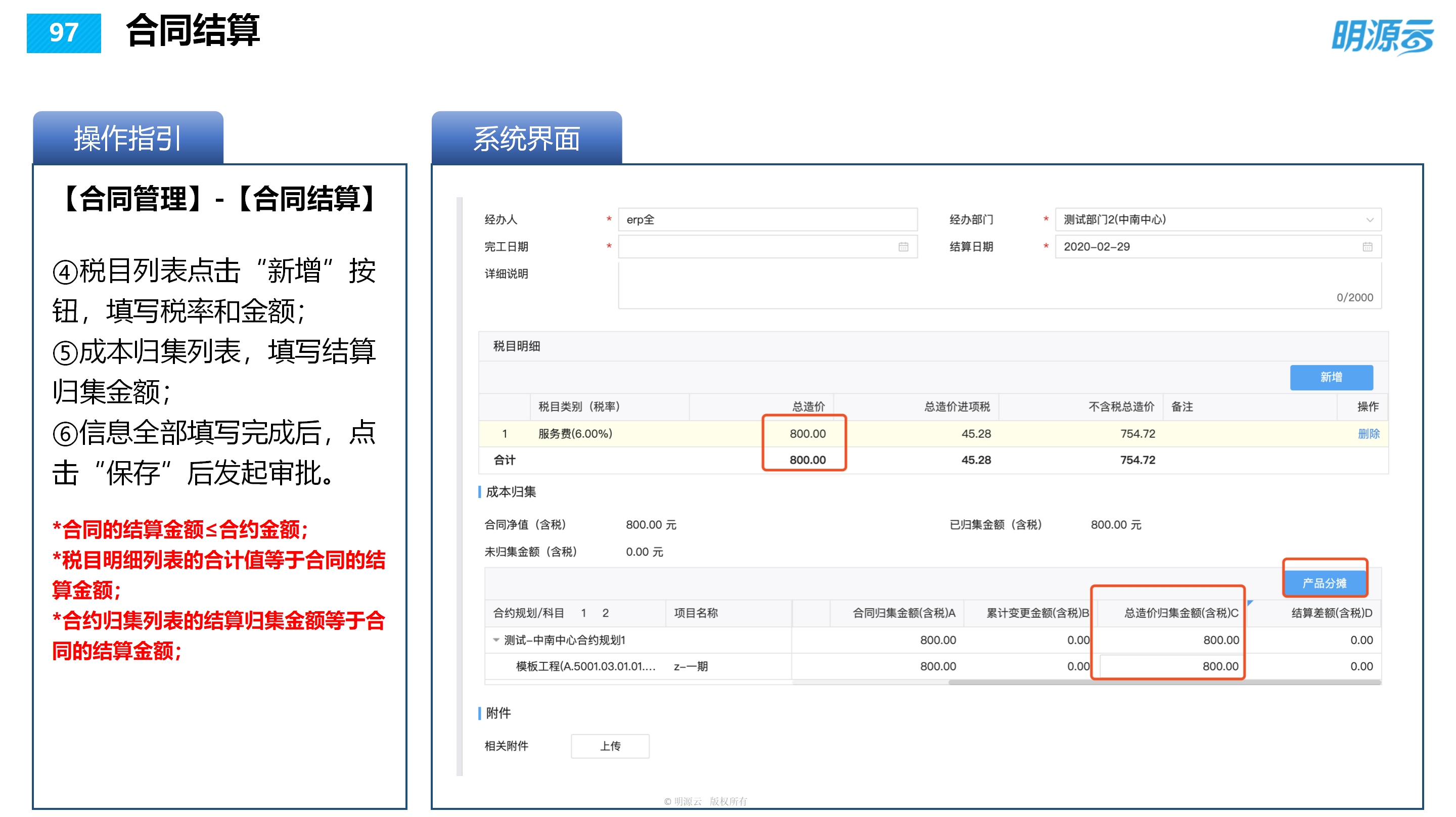This screenshot has width=1456, height=817.
Task: Click 新增 to add a tax item
Action: pyautogui.click(x=1332, y=378)
